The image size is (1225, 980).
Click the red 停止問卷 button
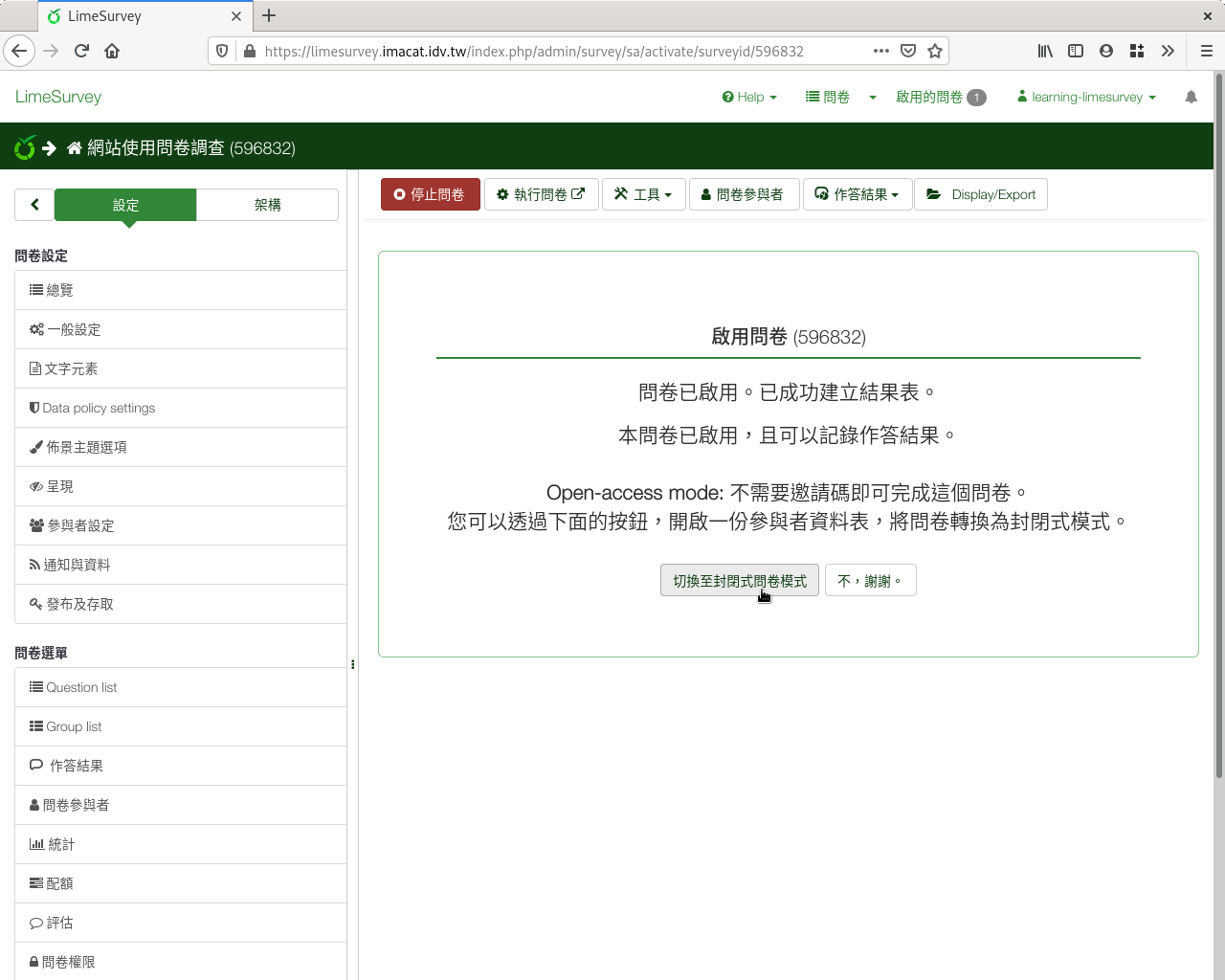tap(431, 194)
